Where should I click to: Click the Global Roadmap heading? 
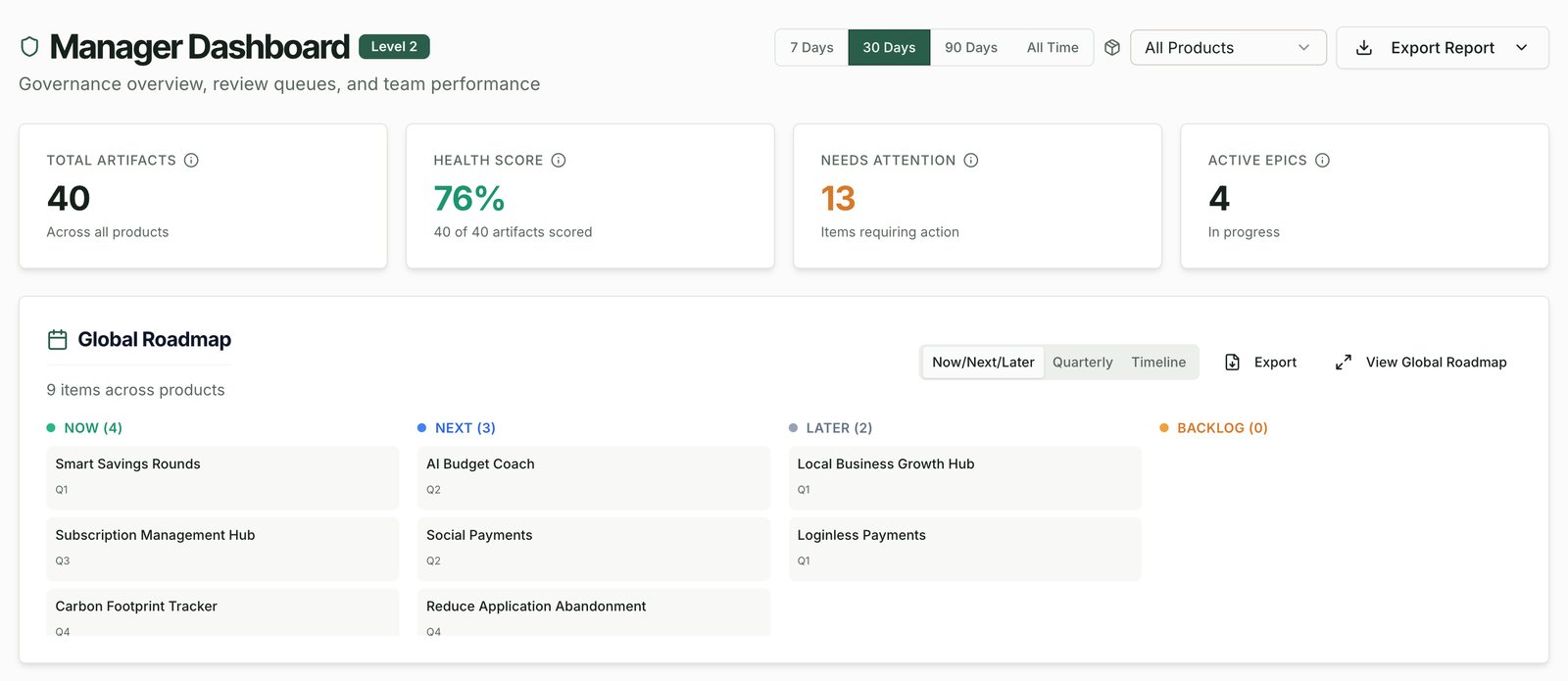pos(155,339)
